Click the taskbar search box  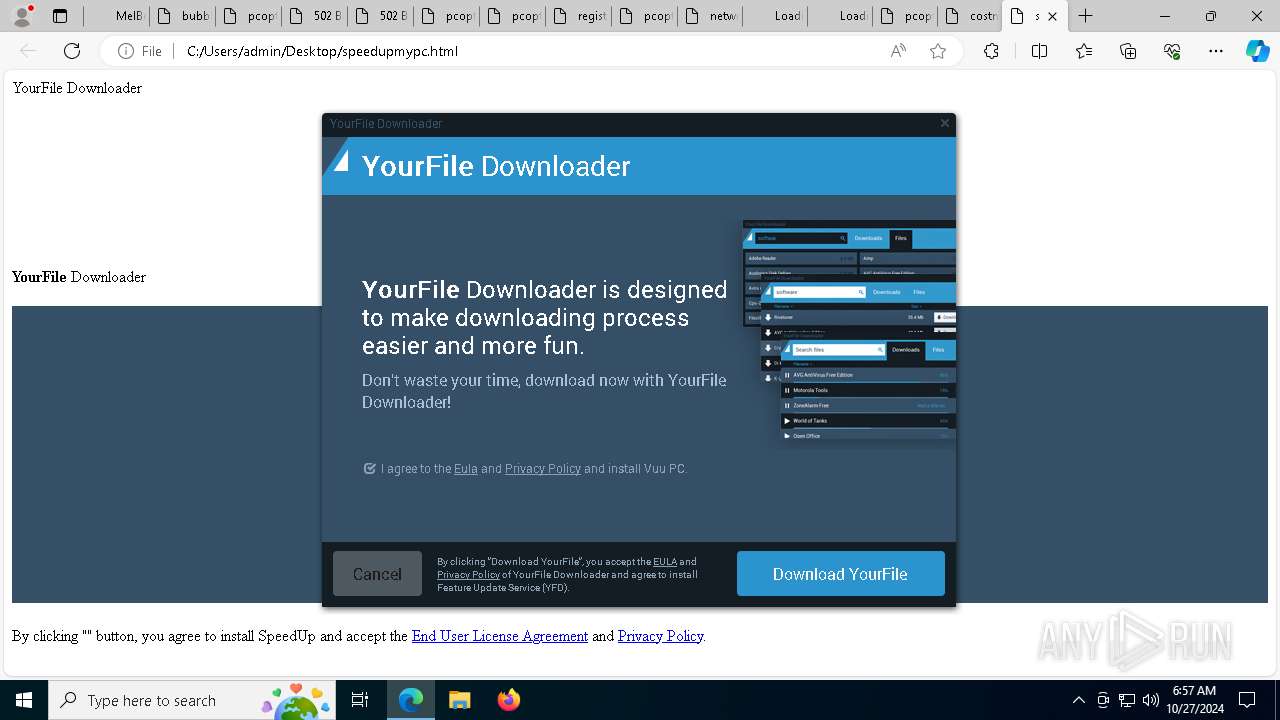tap(192, 700)
